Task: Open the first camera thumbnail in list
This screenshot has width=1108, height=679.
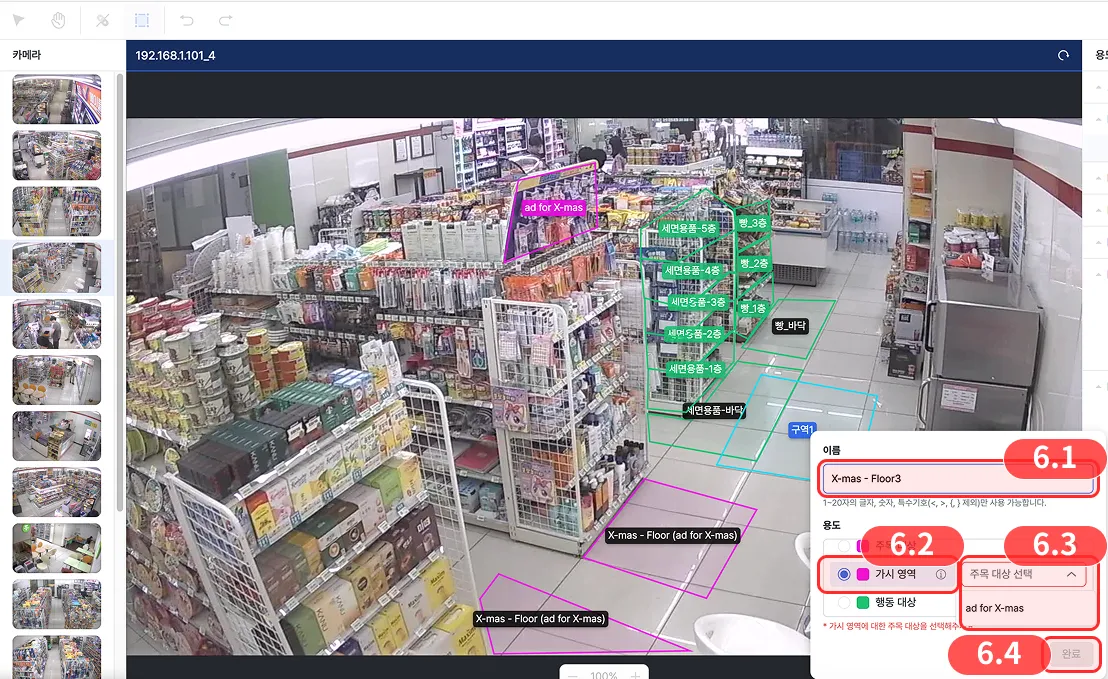Action: pos(57,100)
